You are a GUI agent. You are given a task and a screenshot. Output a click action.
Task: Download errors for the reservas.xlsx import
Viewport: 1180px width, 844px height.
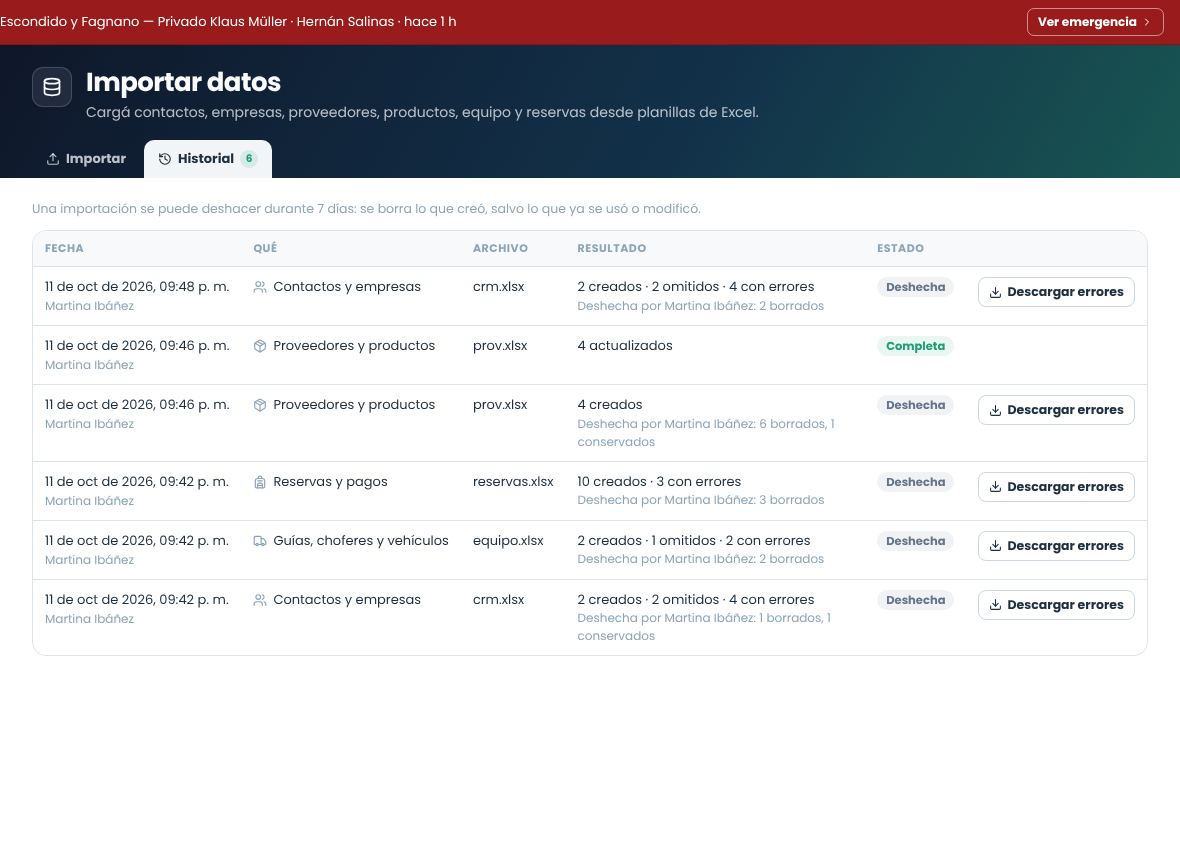tap(1056, 487)
